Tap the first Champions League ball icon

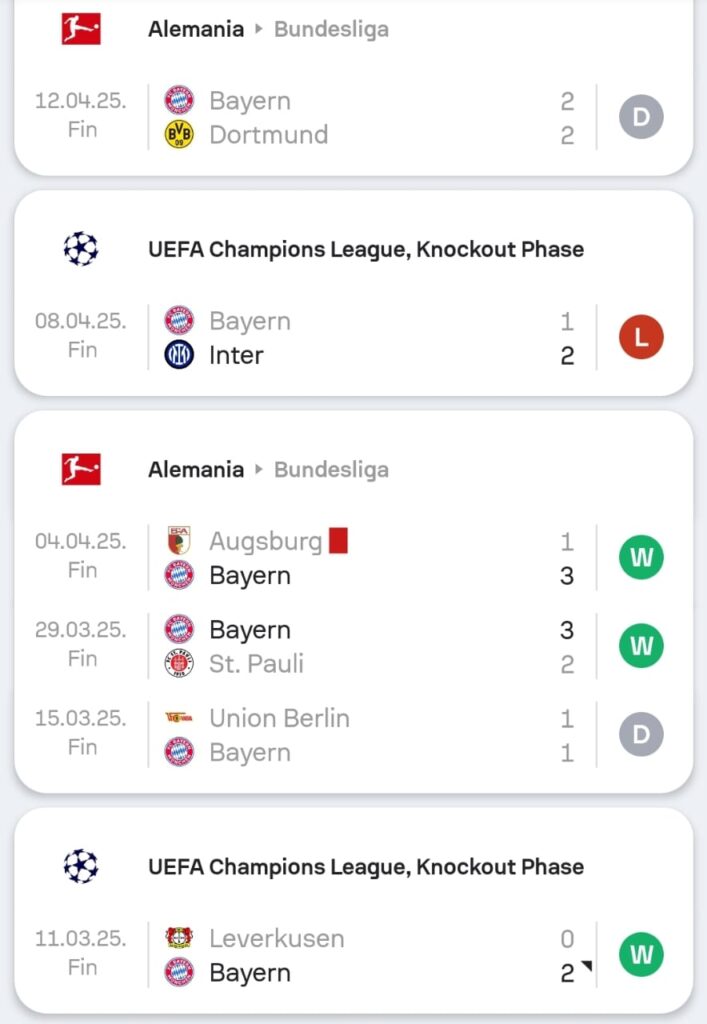[x=81, y=248]
